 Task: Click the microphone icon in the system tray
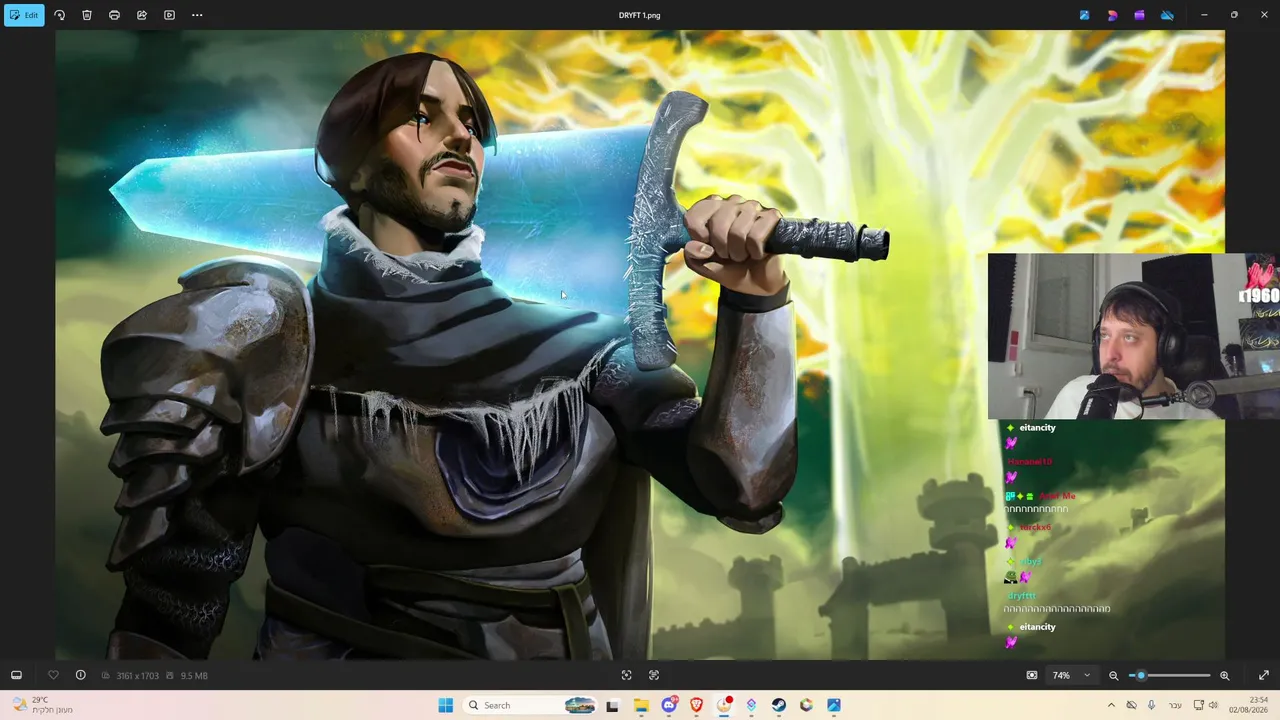pos(1152,705)
